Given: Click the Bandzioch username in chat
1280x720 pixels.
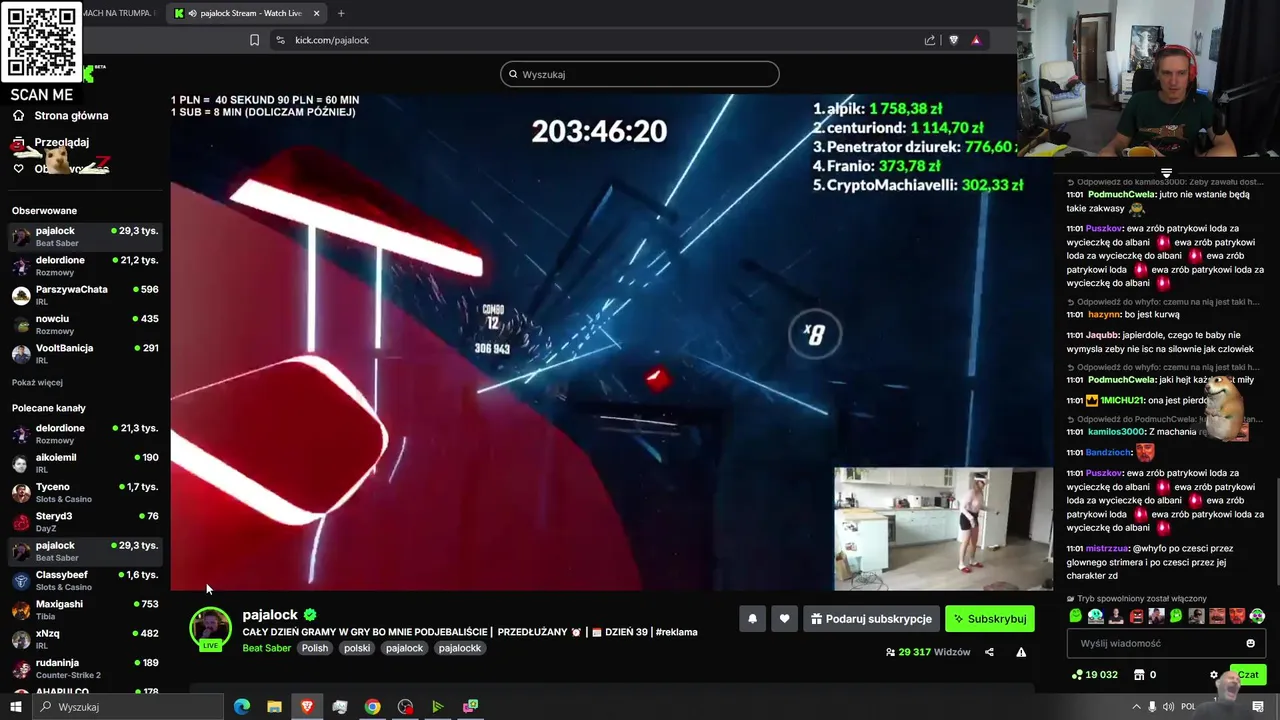Looking at the screenshot, I should (x=1108, y=453).
